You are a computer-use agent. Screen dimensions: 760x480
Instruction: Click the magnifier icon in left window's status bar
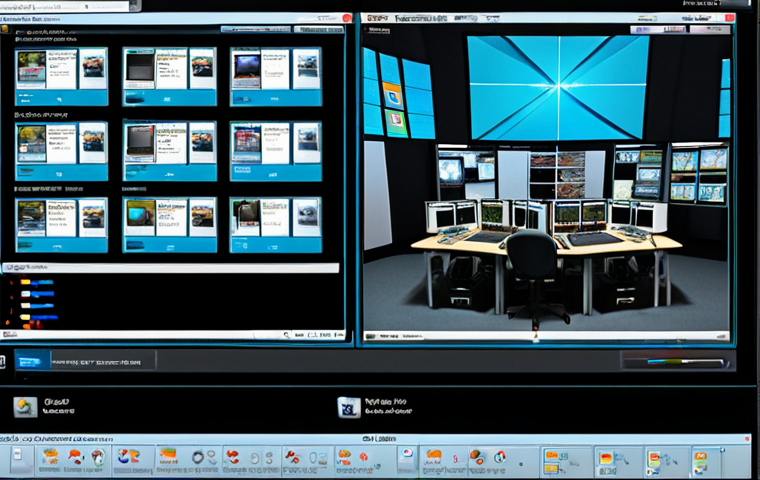tap(286, 335)
